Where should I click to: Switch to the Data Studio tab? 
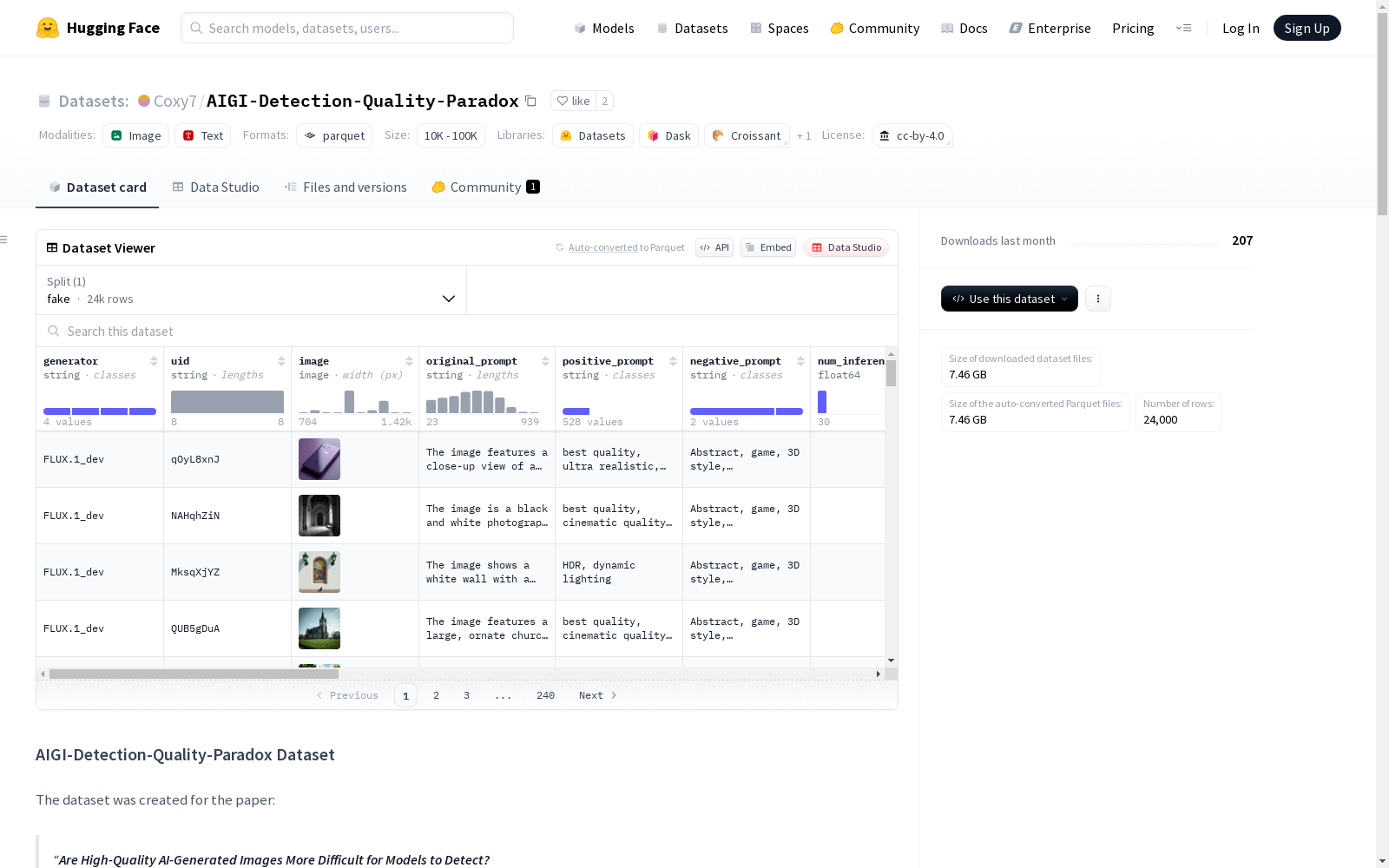216,187
